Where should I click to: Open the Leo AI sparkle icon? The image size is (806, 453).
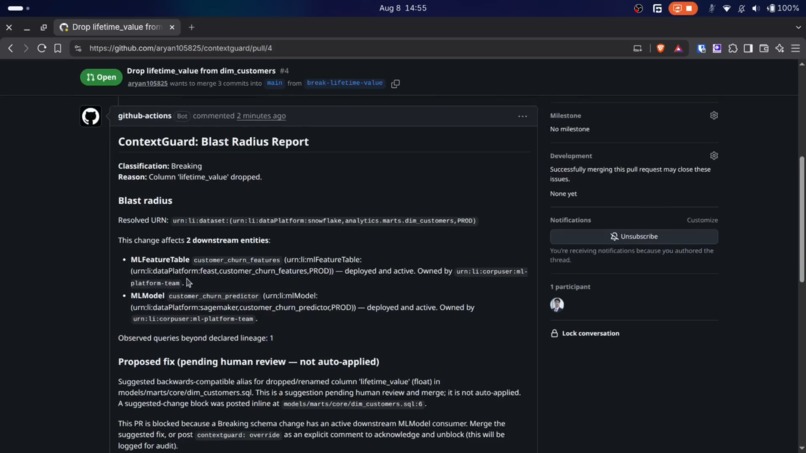click(780, 48)
